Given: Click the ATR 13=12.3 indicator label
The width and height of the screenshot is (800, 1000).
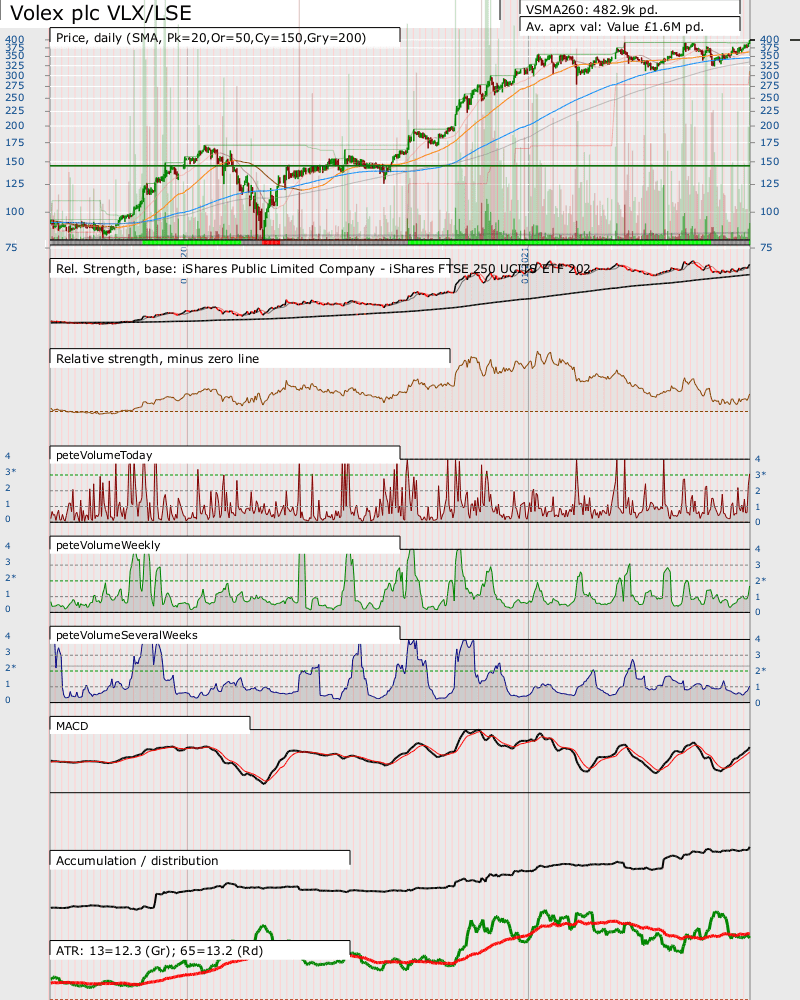Looking at the screenshot, I should click(200, 950).
